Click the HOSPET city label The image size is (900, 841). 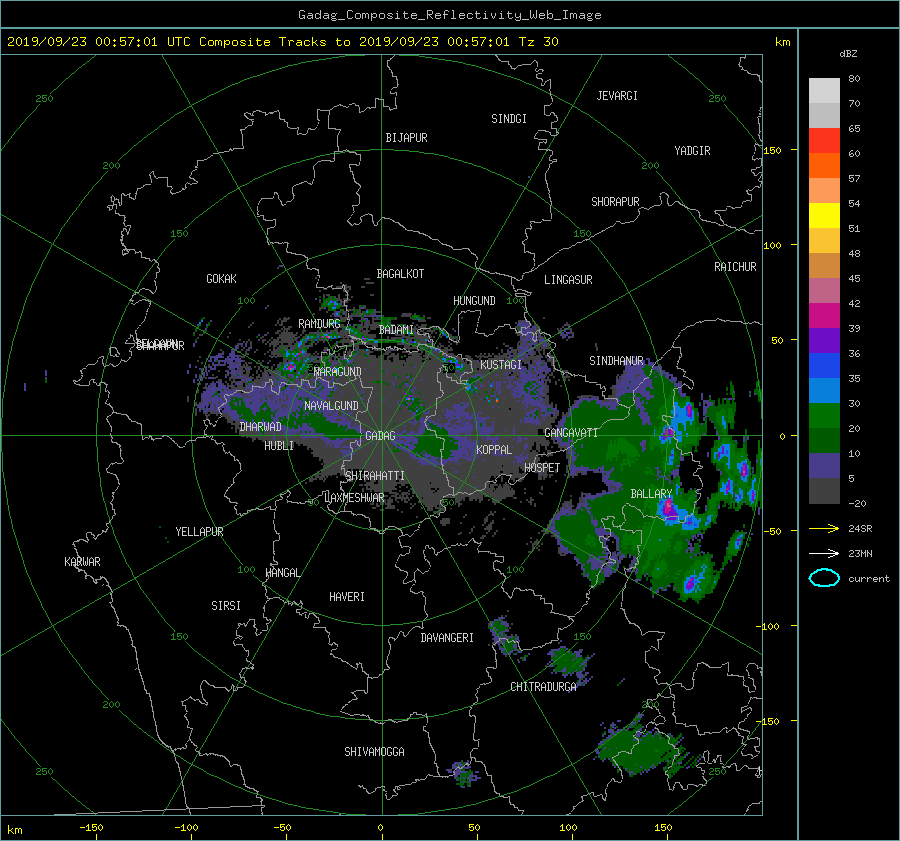[x=542, y=468]
